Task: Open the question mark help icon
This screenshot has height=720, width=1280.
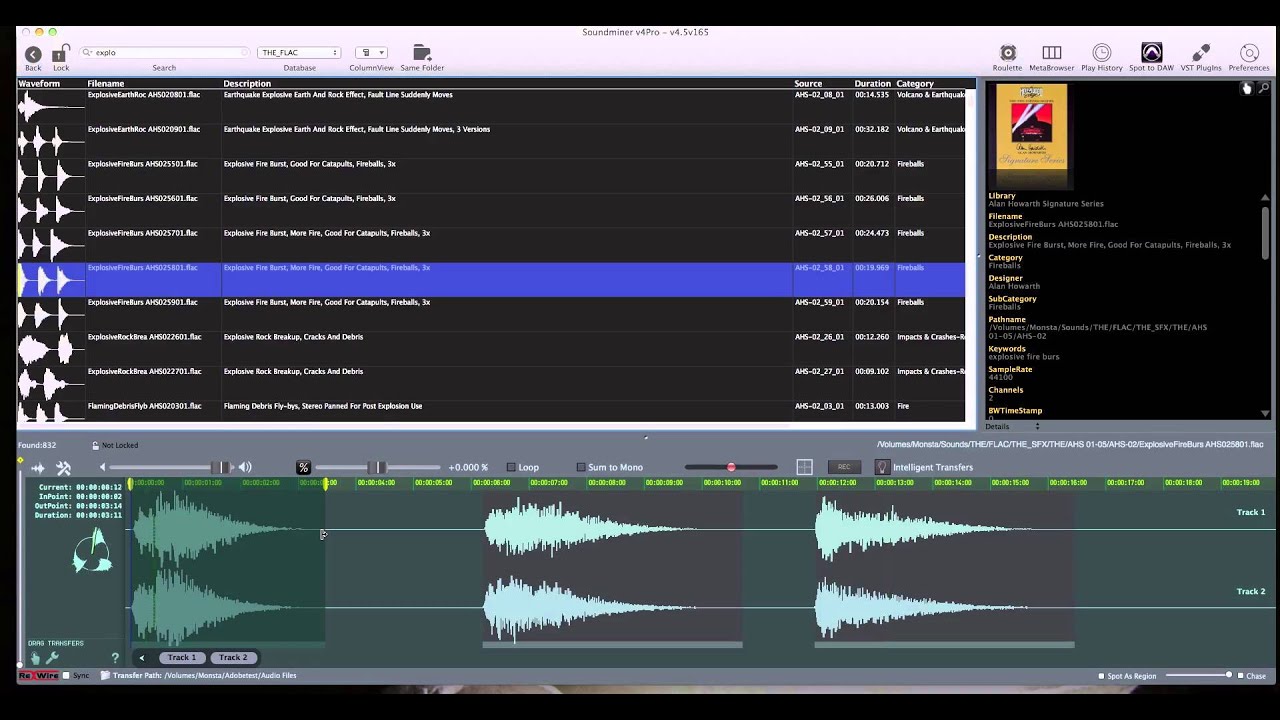Action: [x=115, y=658]
